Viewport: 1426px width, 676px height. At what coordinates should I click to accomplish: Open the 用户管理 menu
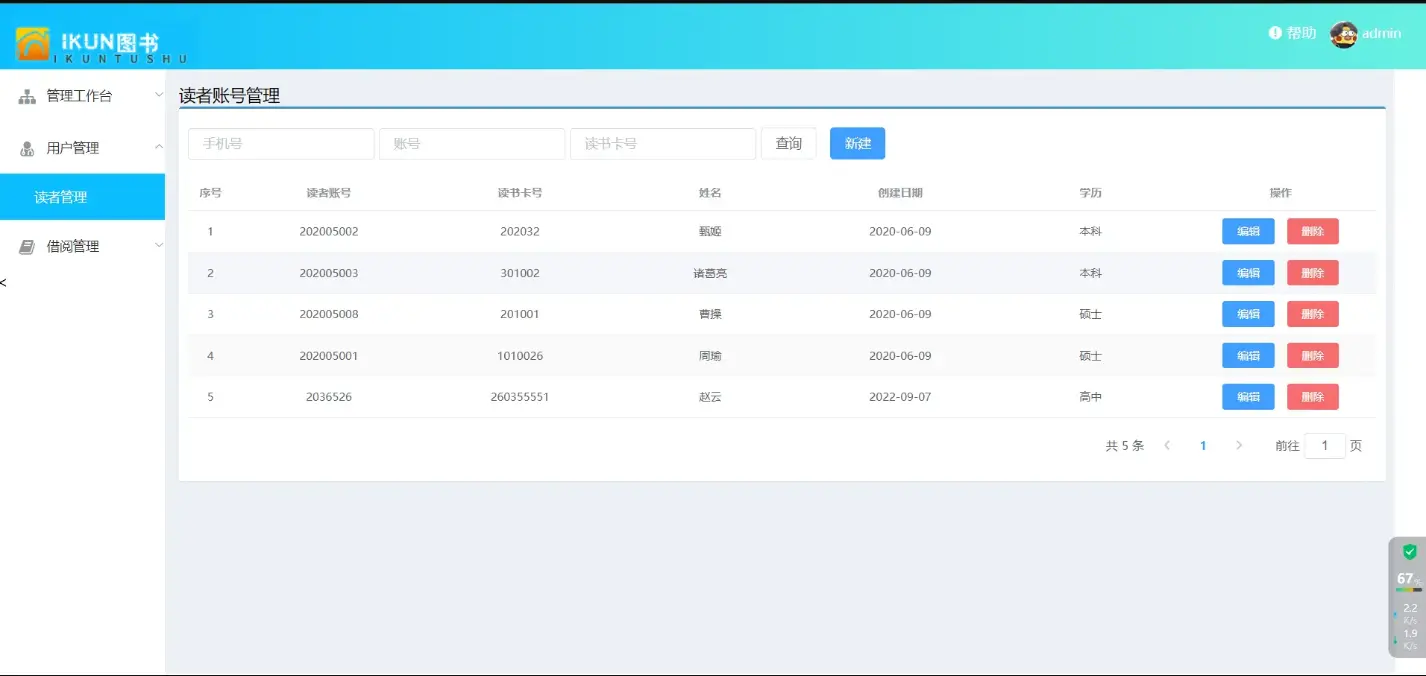(x=82, y=148)
